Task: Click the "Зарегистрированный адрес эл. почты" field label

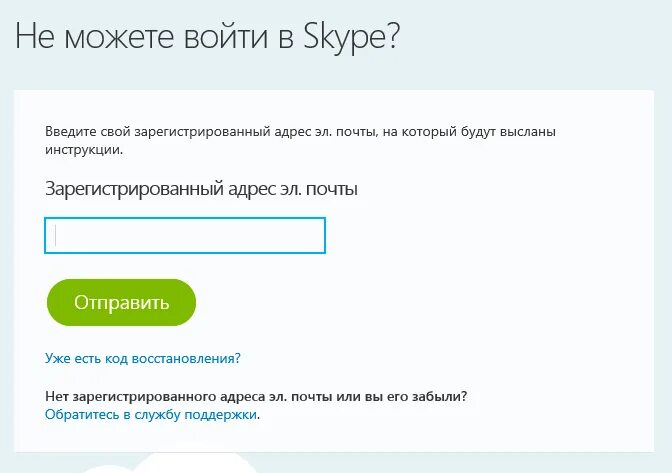Action: click(x=201, y=188)
